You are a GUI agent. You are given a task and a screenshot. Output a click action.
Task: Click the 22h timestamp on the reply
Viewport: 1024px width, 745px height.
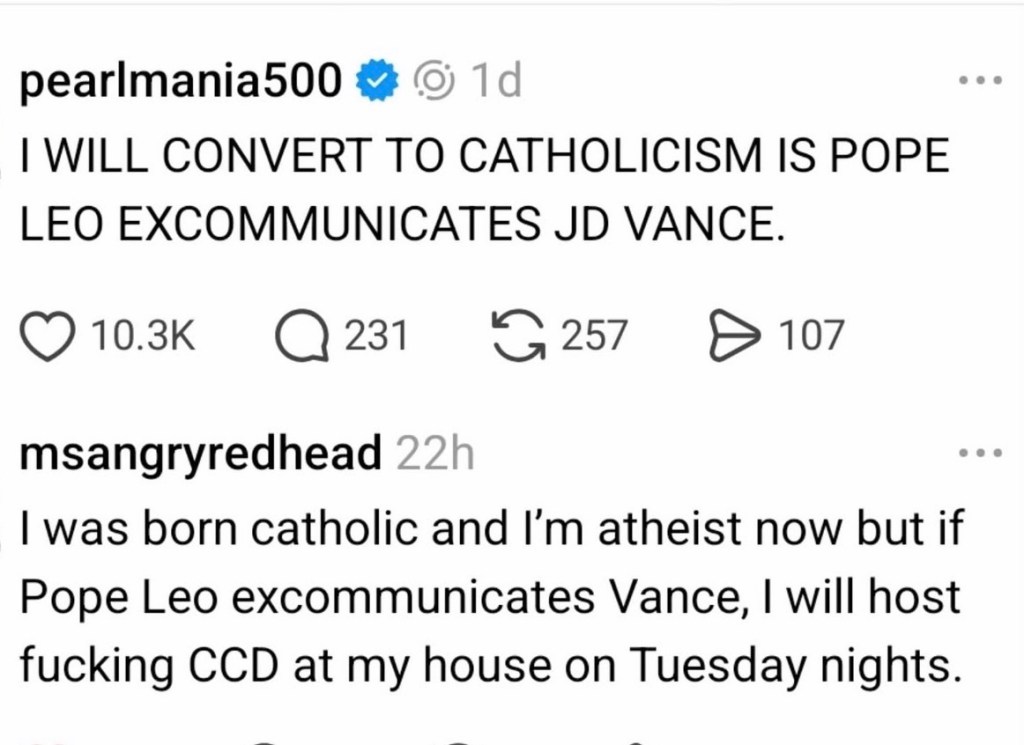434,455
